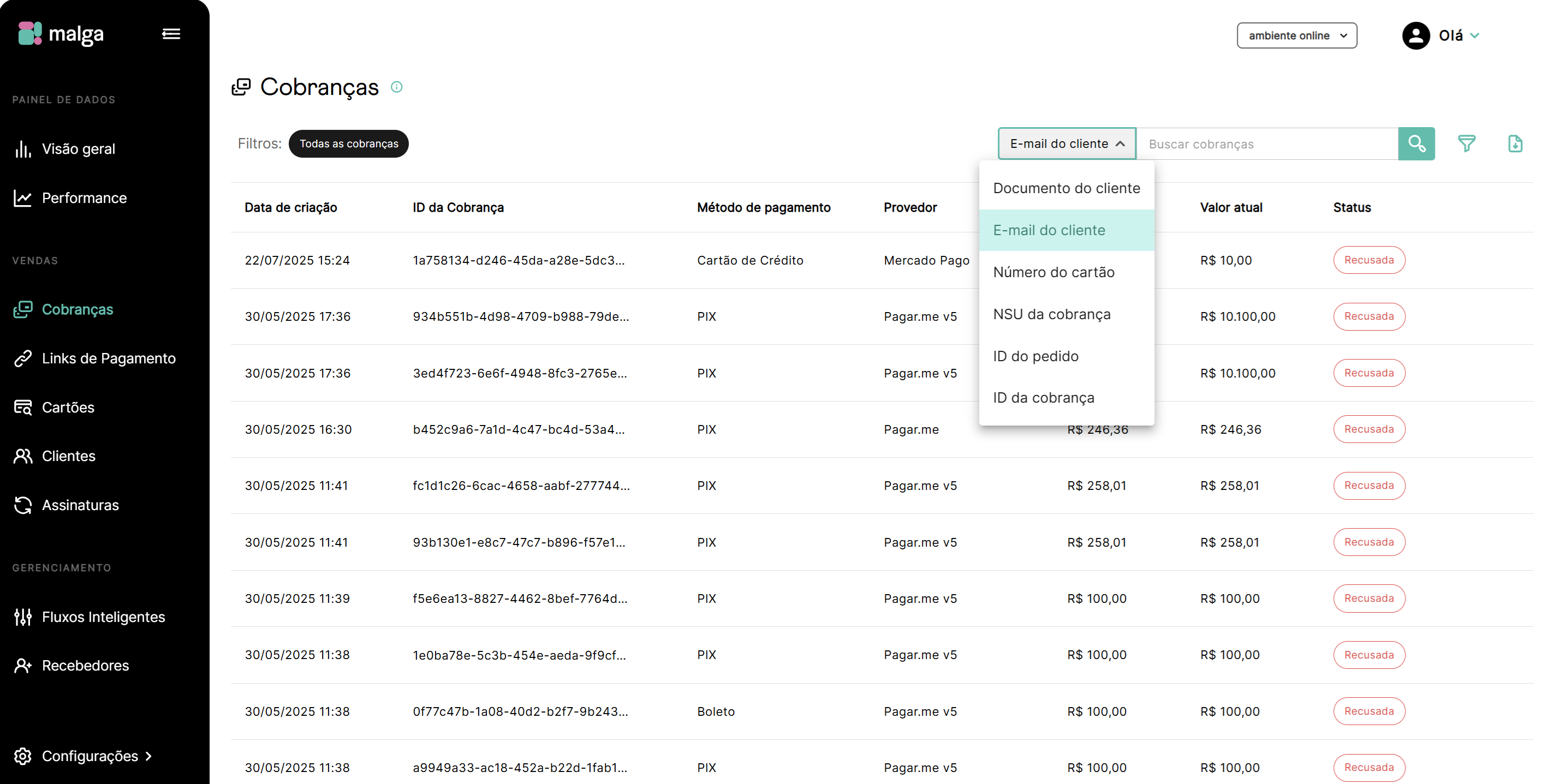Collapse the sidebar with hamburger icon
1554x784 pixels.
click(x=171, y=34)
